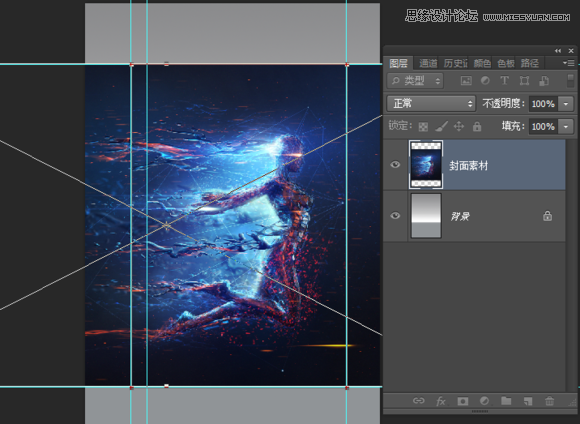Toggle lock transparent pixels icon

click(423, 127)
